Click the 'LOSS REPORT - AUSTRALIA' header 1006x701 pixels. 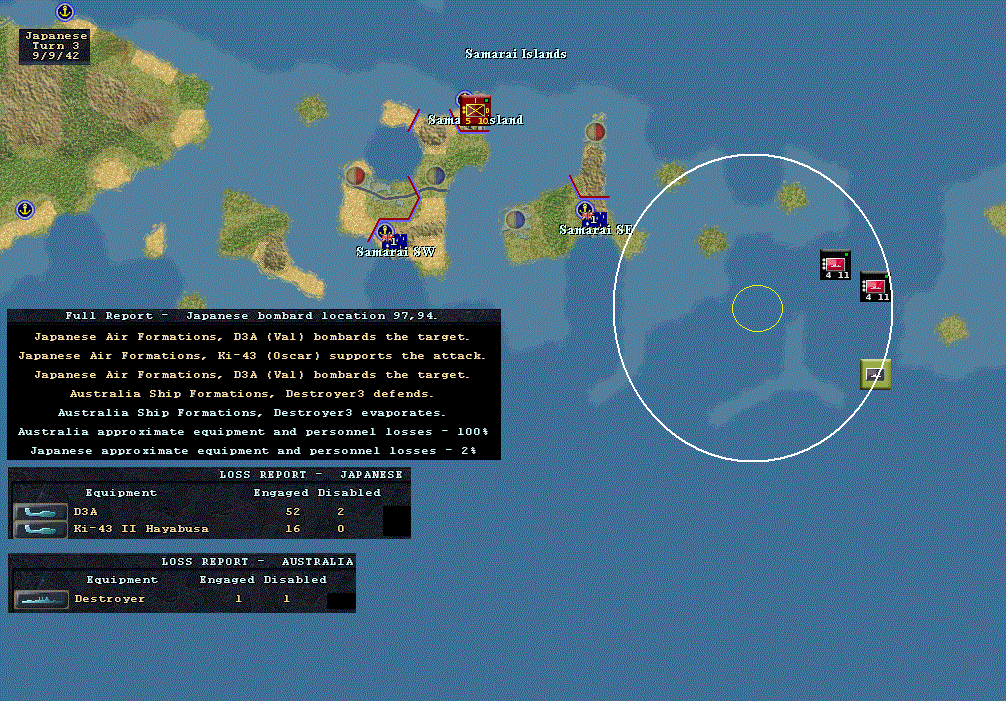pyautogui.click(x=257, y=562)
